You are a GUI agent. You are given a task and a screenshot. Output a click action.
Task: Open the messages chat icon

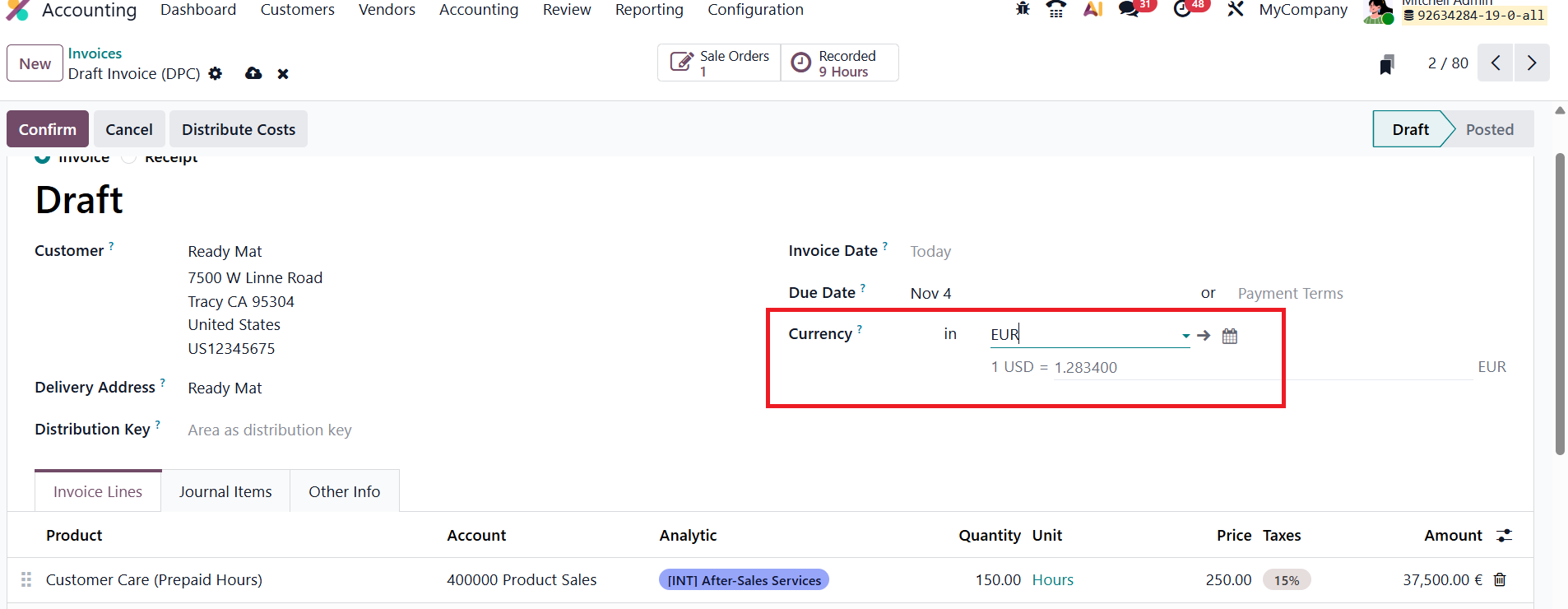pyautogui.click(x=1129, y=10)
